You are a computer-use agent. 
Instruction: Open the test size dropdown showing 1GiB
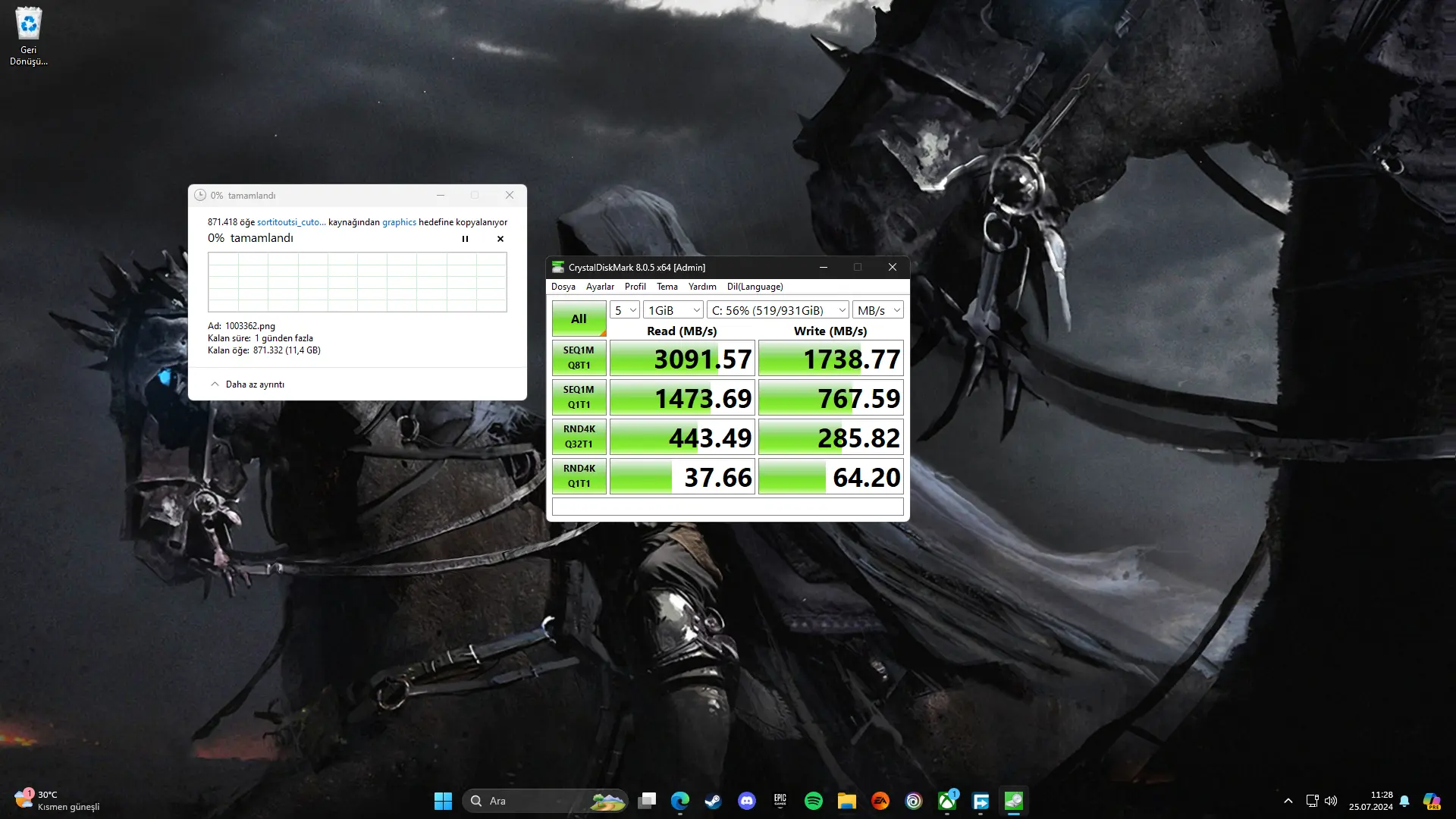click(x=673, y=310)
